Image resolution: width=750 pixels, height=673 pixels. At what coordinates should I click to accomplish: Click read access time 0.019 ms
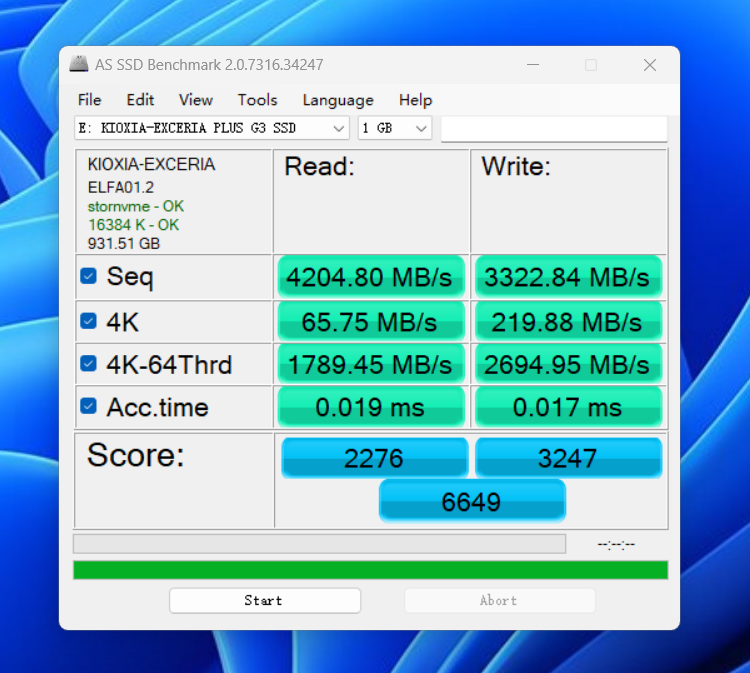371,407
